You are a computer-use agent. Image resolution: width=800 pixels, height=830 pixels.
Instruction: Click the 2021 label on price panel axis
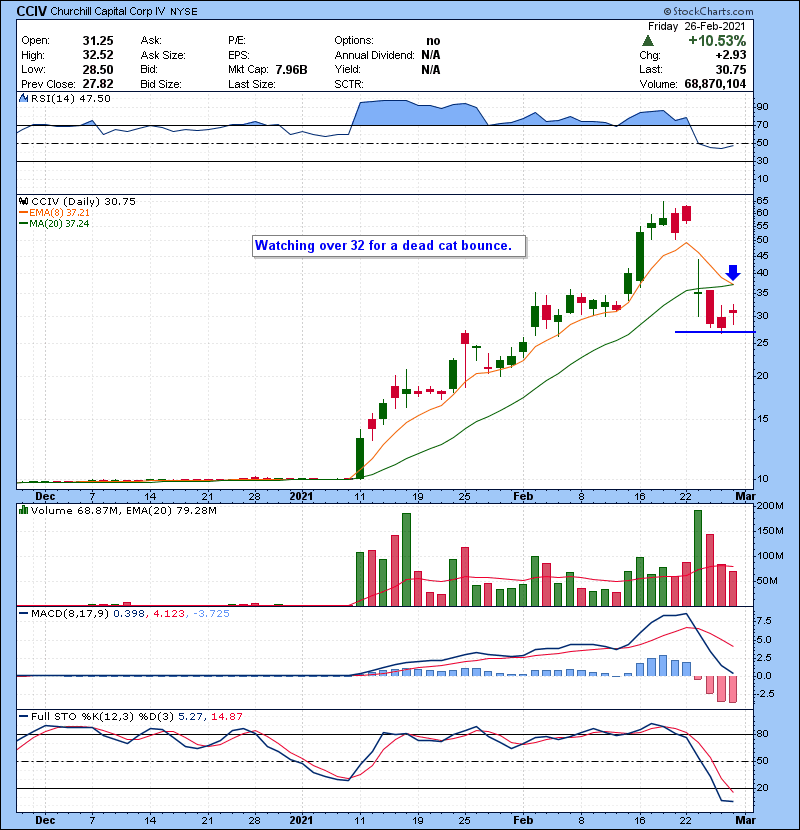301,497
